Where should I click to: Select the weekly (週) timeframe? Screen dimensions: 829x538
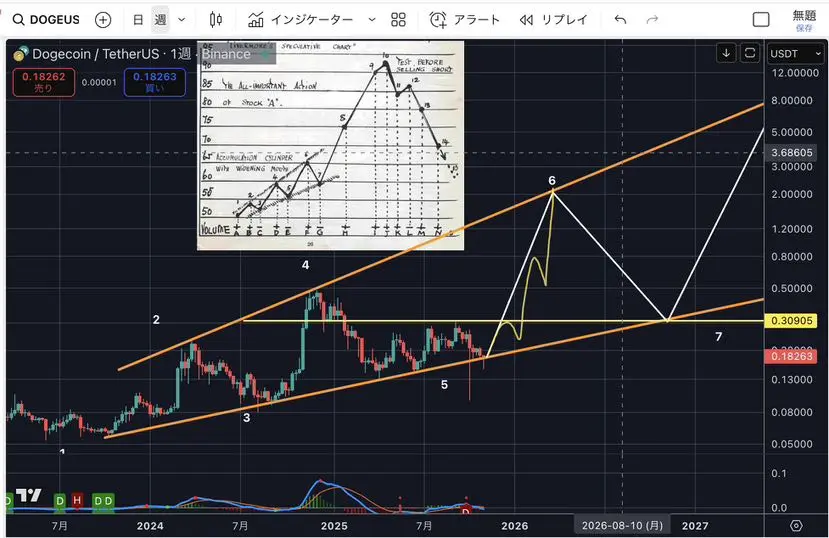160,20
